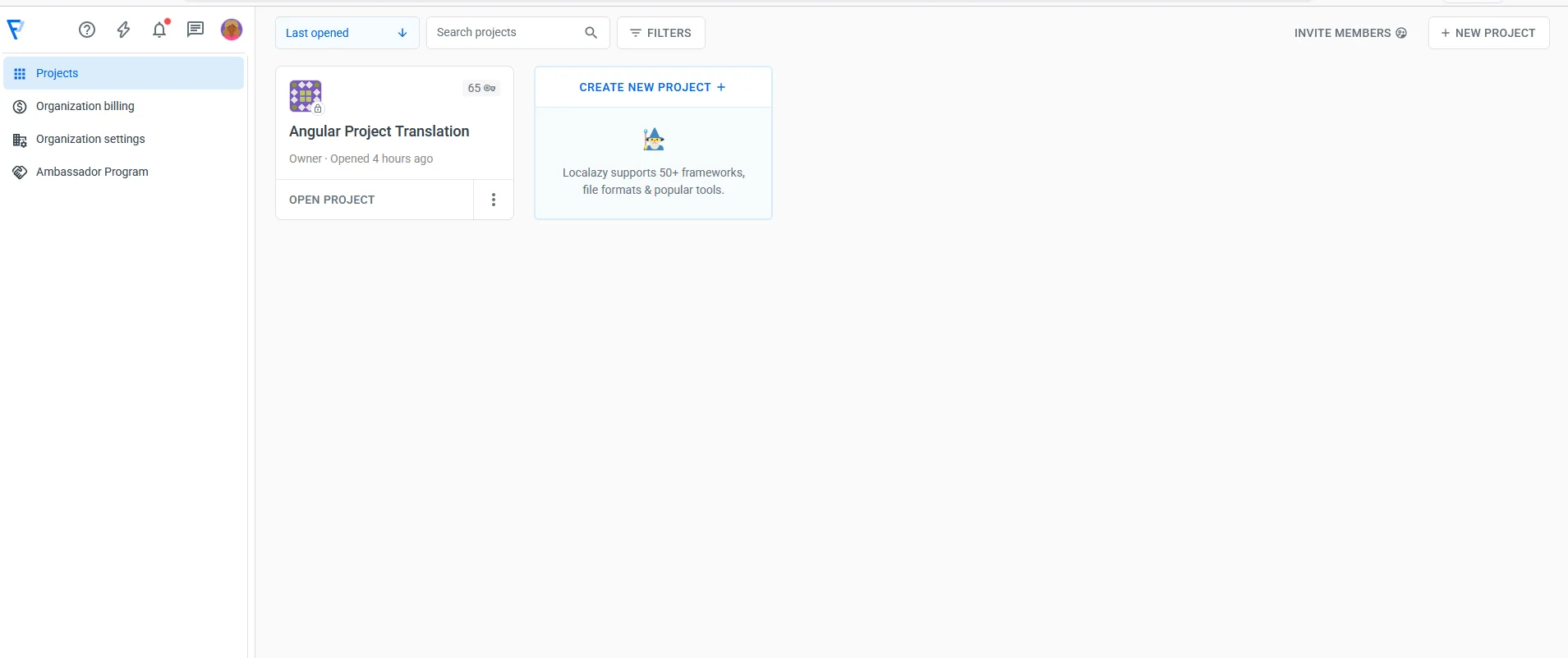
Task: Open notifications bell icon
Action: click(159, 30)
